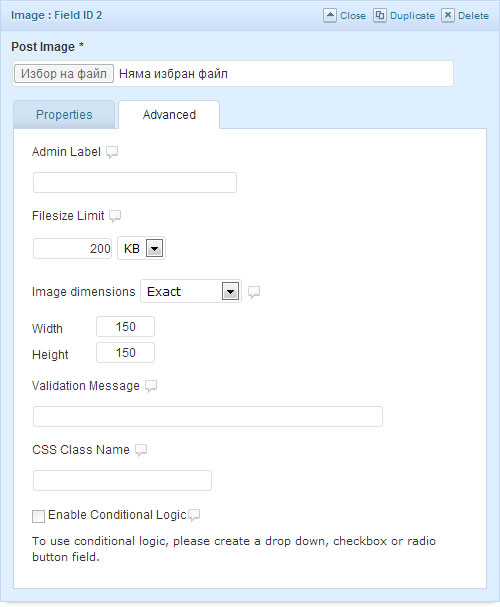The width and height of the screenshot is (500, 607).
Task: Click the Избор на файл file button
Action: (64, 74)
